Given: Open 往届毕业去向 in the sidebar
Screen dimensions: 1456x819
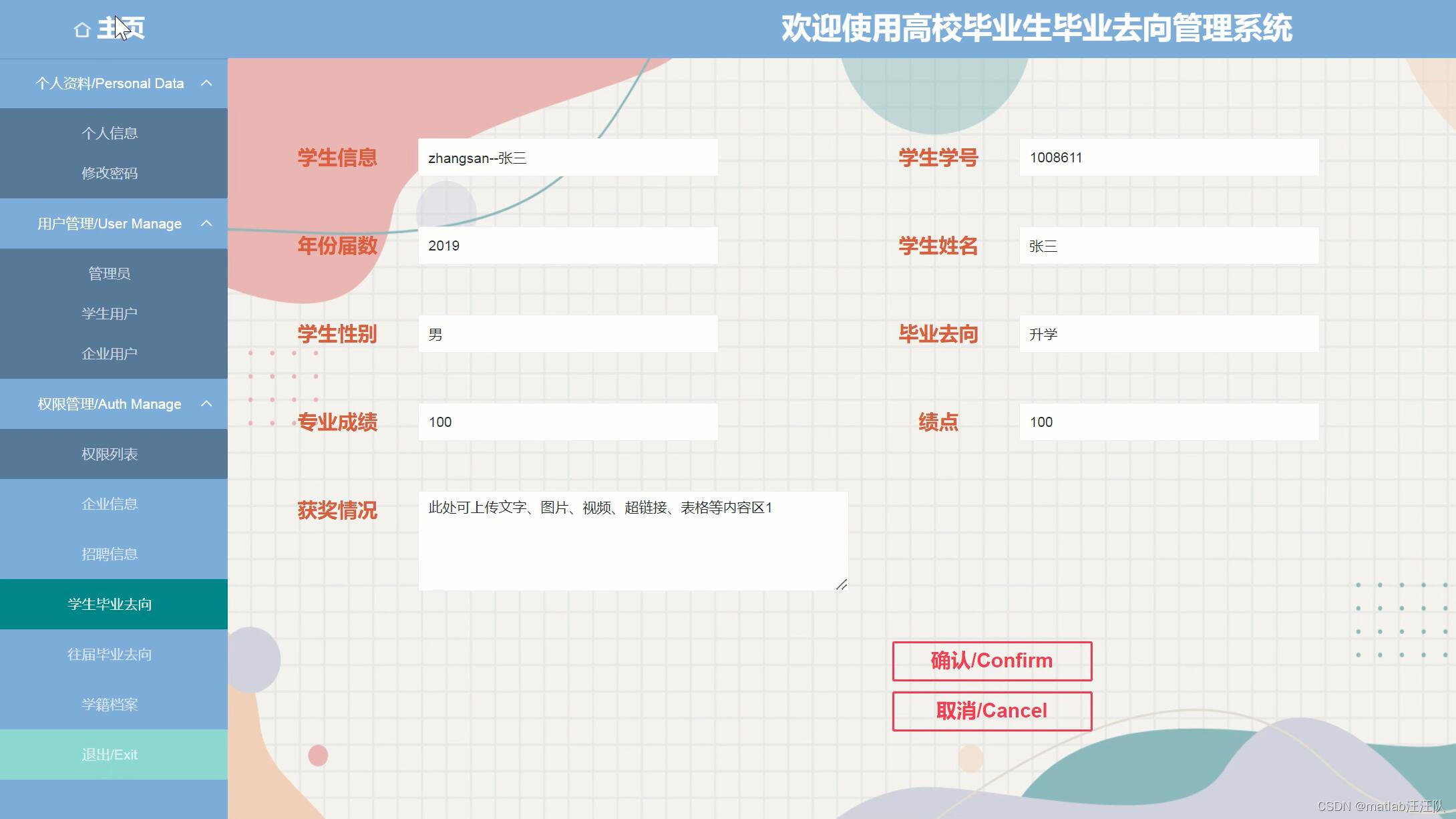Looking at the screenshot, I should click(110, 654).
